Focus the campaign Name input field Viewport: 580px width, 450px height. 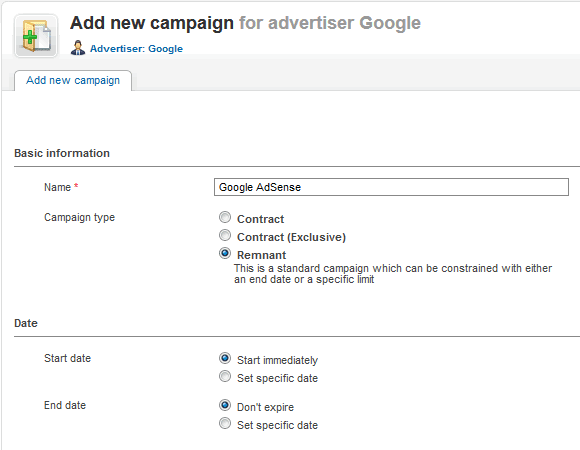[391, 187]
